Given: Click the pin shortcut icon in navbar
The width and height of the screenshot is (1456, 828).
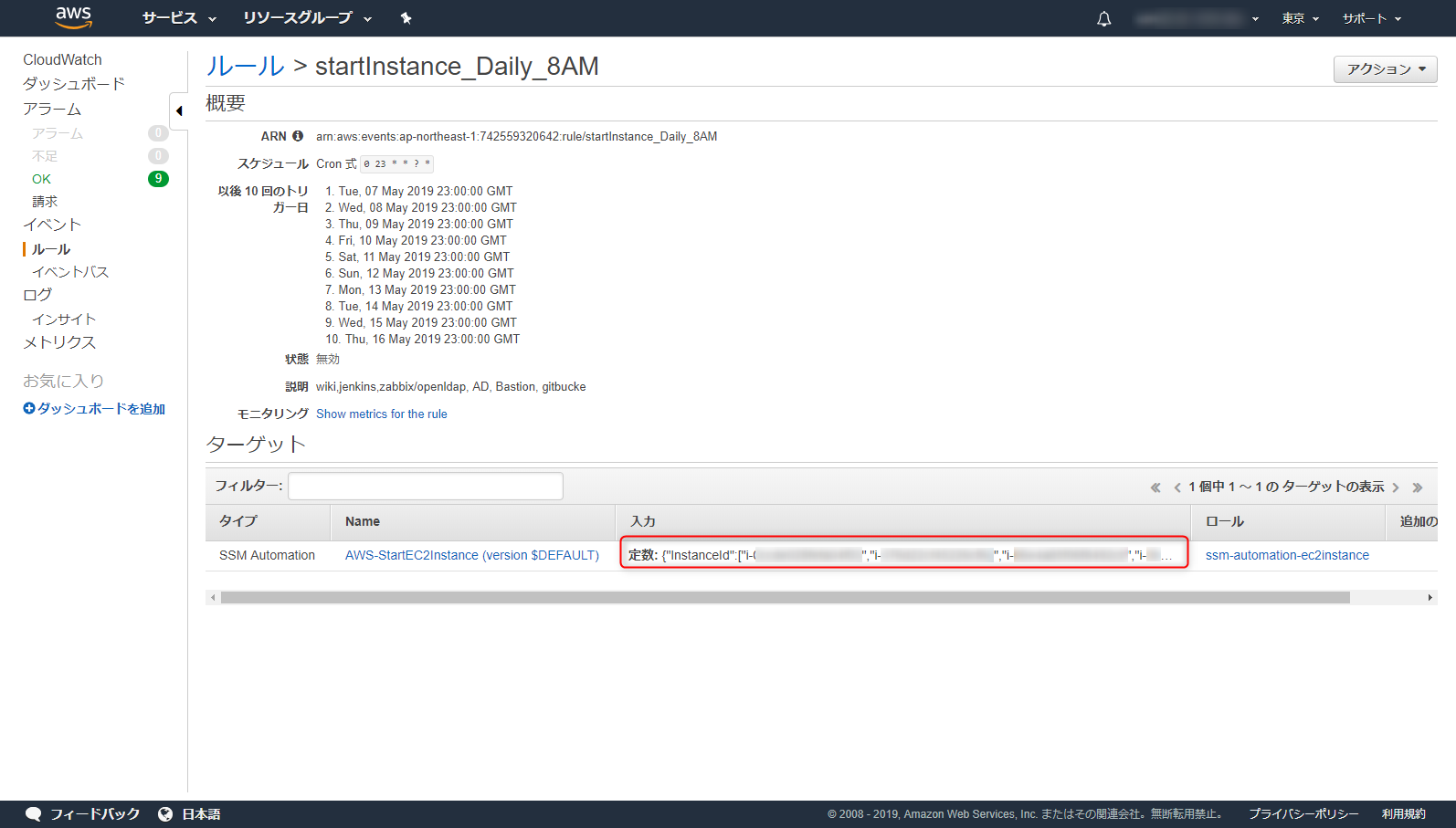Looking at the screenshot, I should click(x=406, y=18).
